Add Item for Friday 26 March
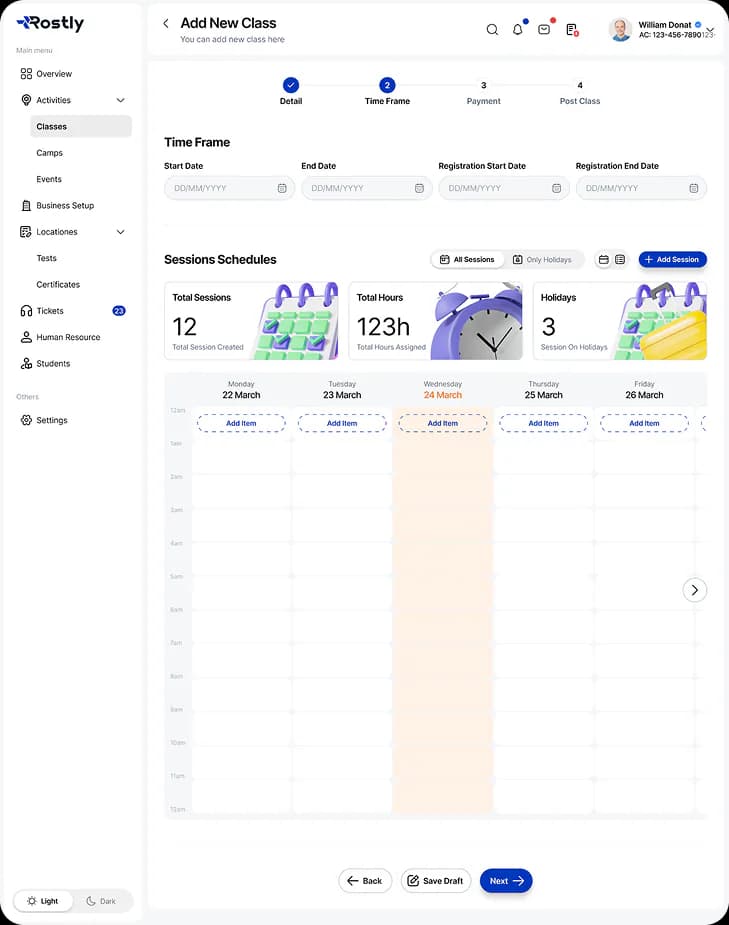The height and width of the screenshot is (925, 729). tap(644, 423)
